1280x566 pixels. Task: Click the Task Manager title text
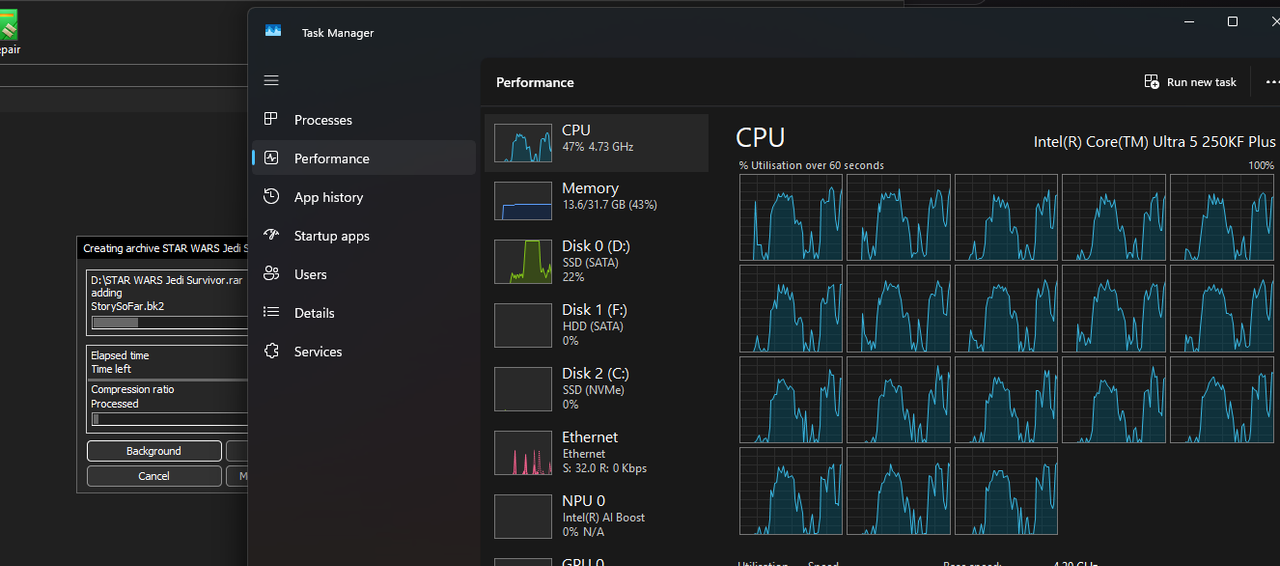pos(338,32)
